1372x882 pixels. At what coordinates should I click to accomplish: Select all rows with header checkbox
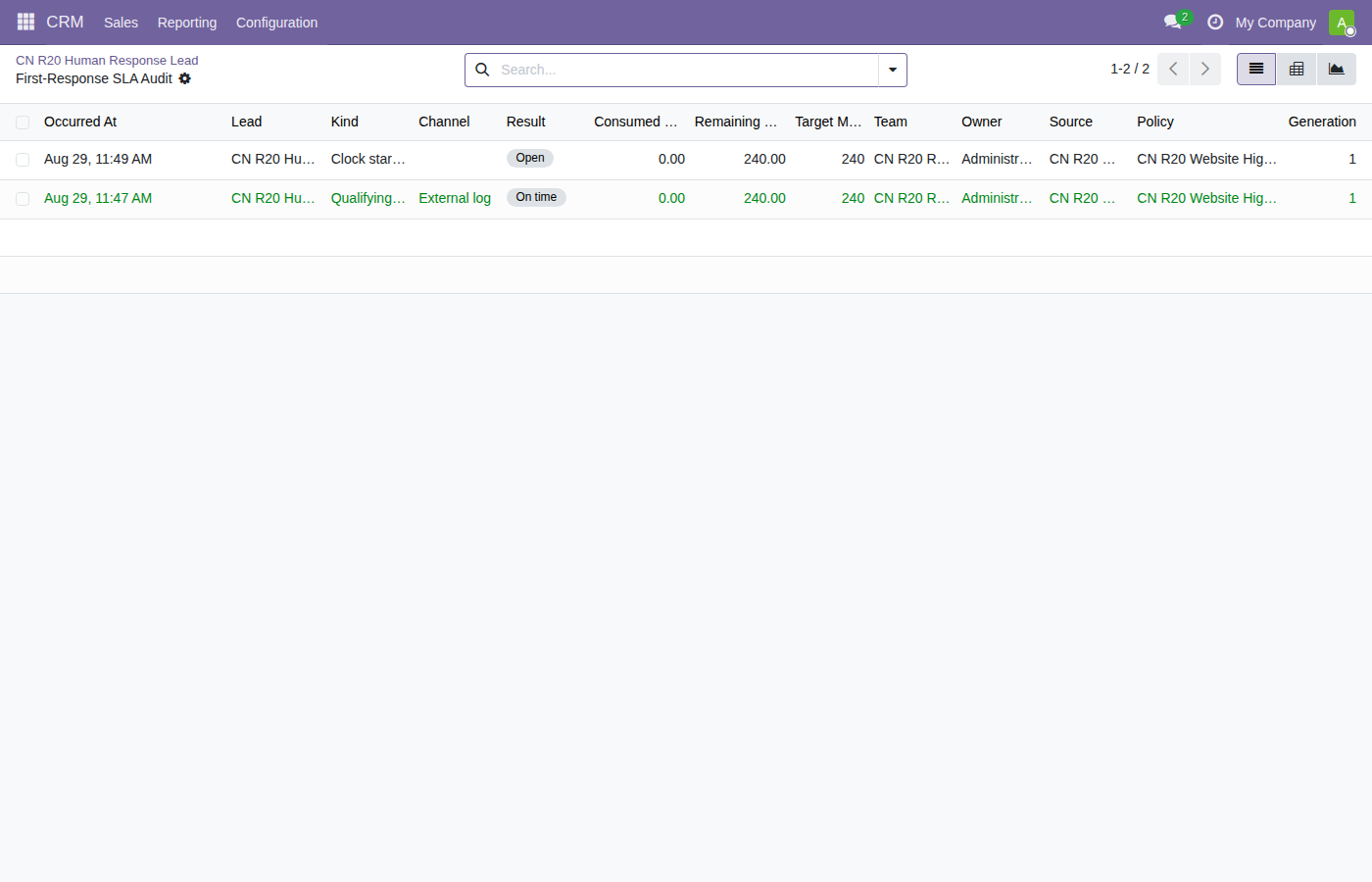pyautogui.click(x=23, y=122)
